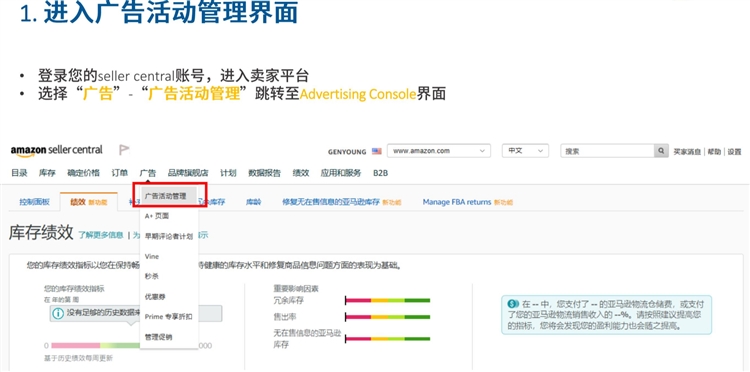Open the 应用和服务 menu

pos(341,173)
